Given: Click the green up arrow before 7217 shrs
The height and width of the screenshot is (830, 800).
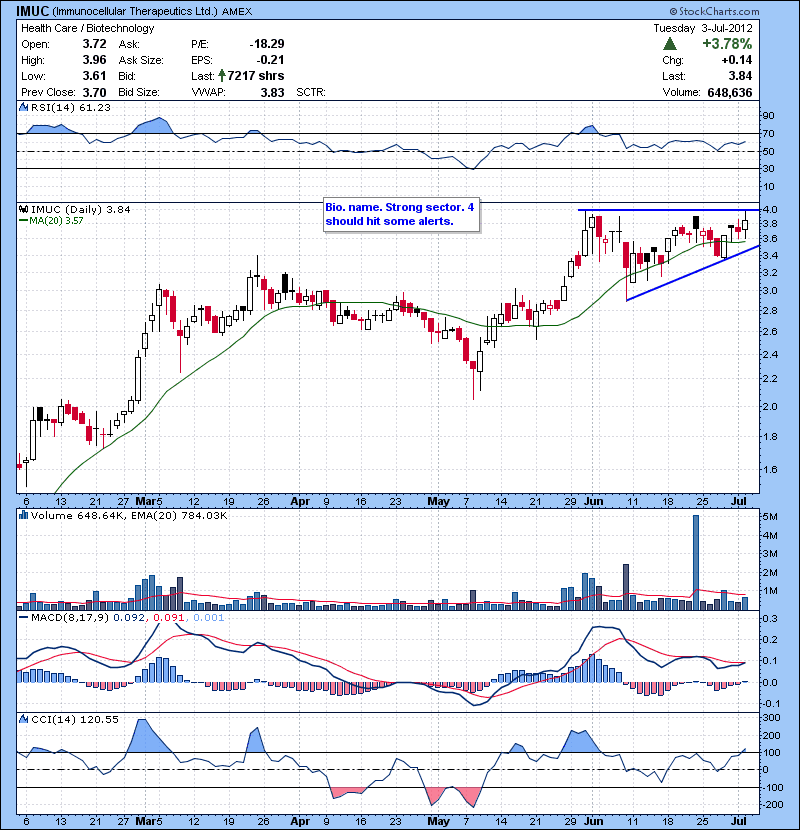Looking at the screenshot, I should (x=222, y=76).
